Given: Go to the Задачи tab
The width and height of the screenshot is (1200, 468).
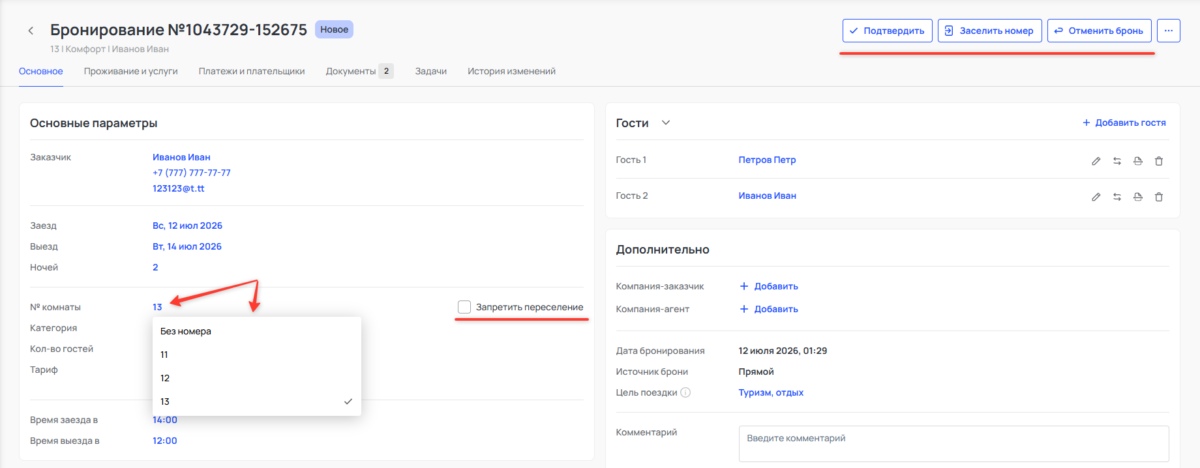Looking at the screenshot, I should [x=431, y=71].
